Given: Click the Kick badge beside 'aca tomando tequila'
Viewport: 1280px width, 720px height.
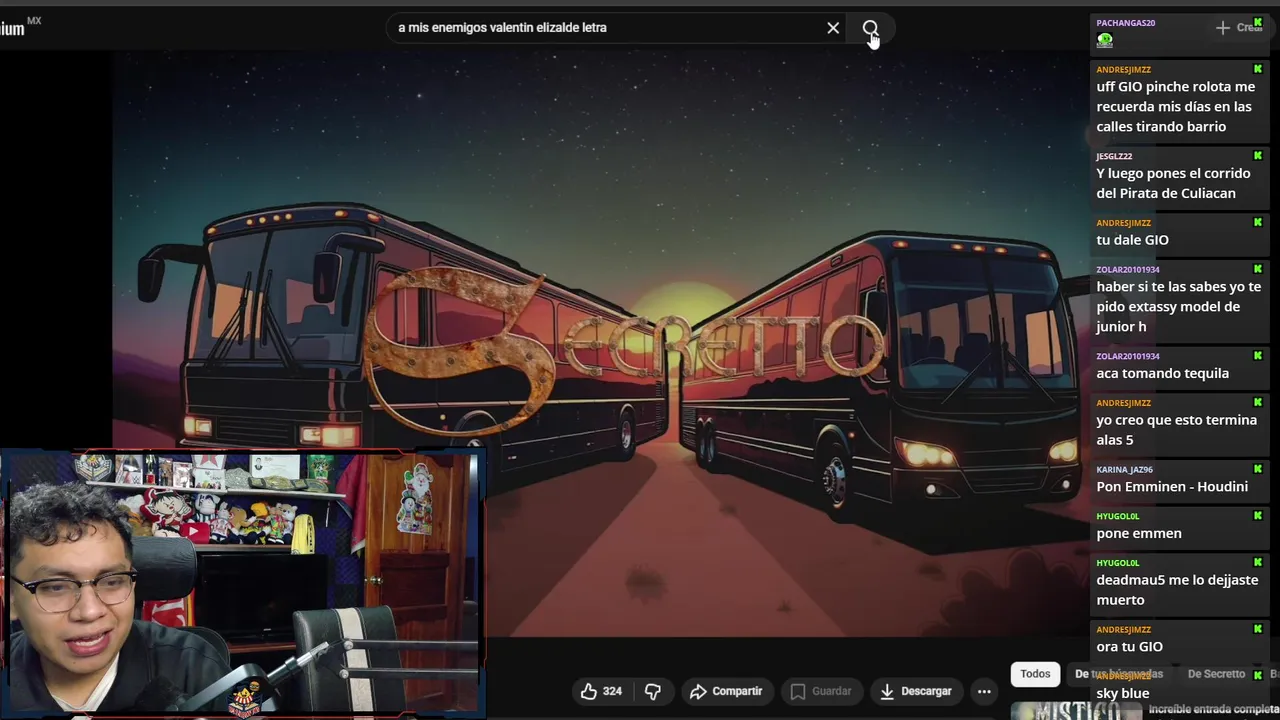Looking at the screenshot, I should tap(1258, 356).
